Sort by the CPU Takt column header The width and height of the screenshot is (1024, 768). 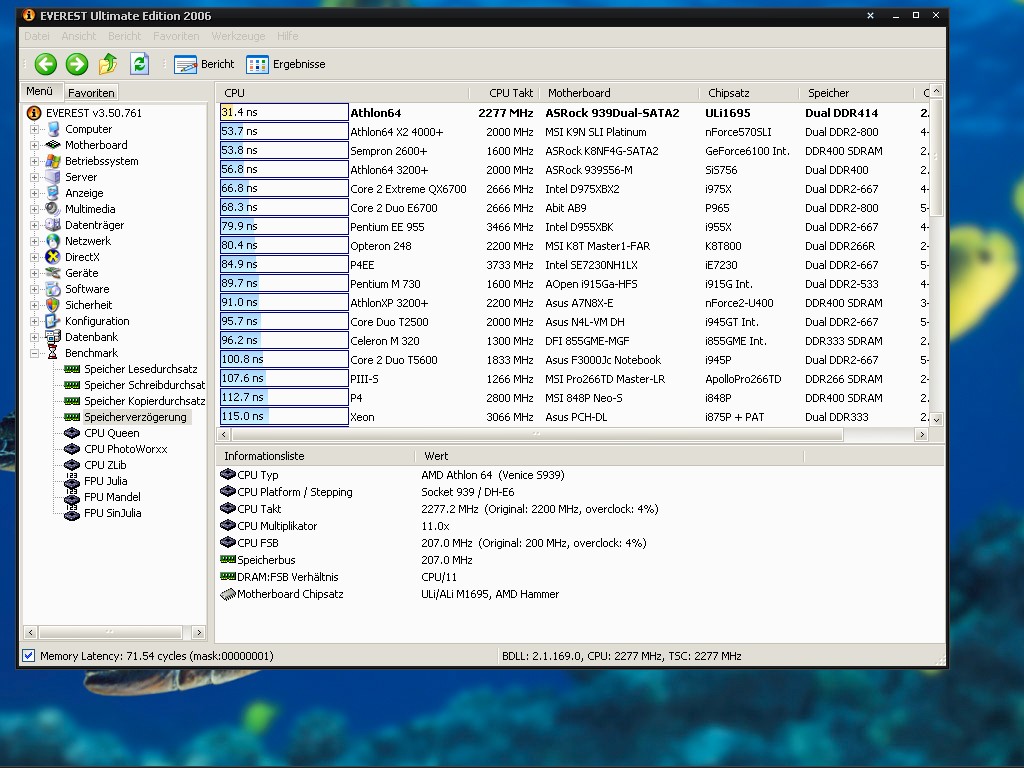[x=511, y=93]
